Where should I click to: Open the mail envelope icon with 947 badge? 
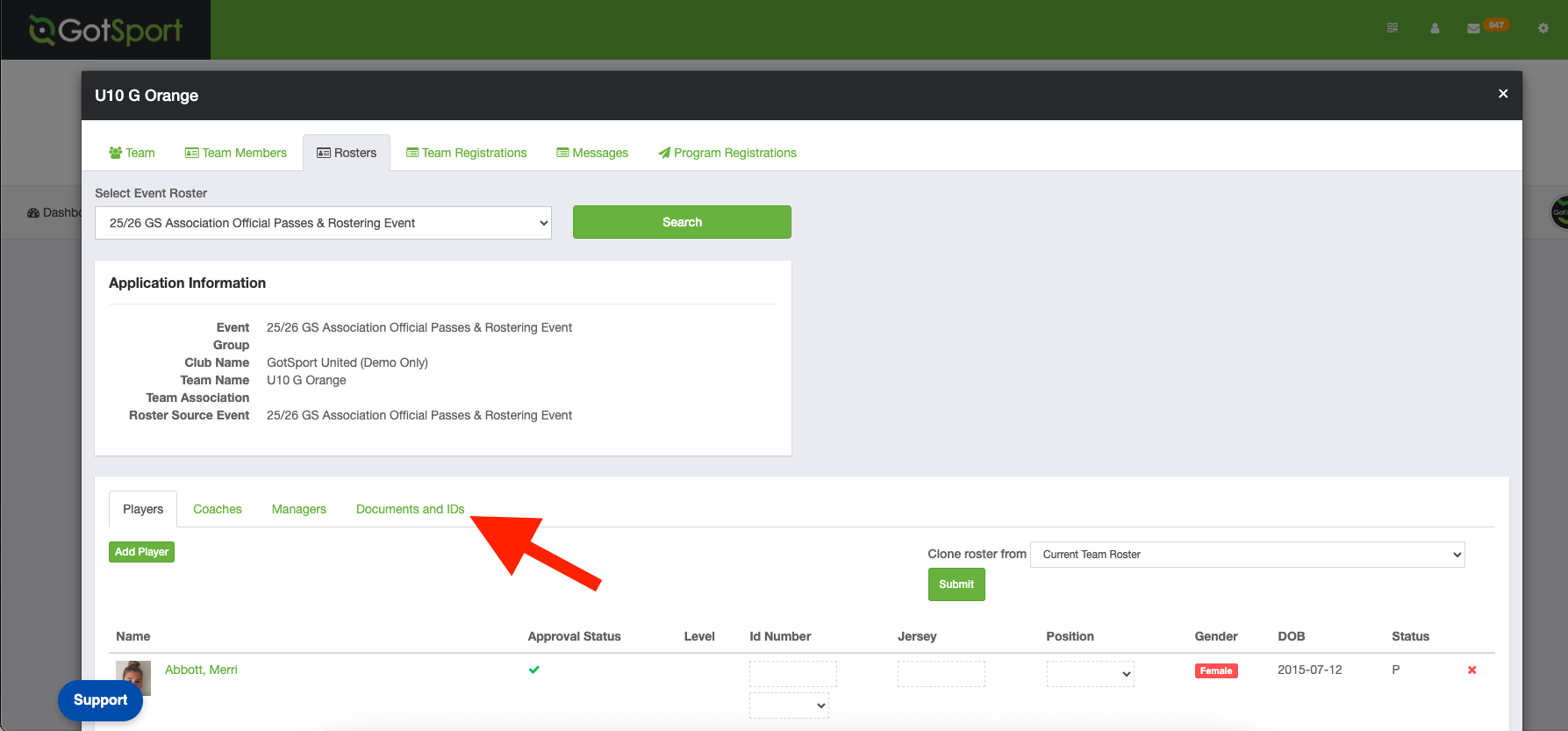tap(1474, 28)
